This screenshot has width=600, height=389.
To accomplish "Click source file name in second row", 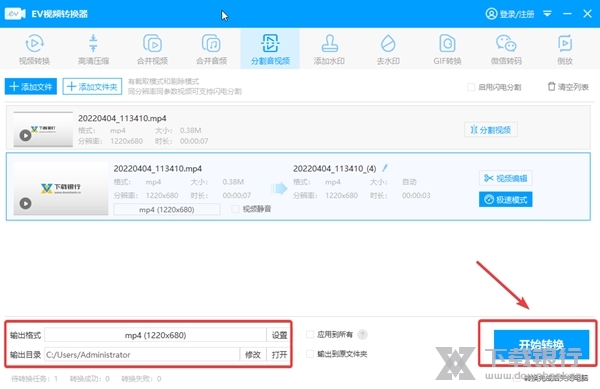I will tap(158, 168).
